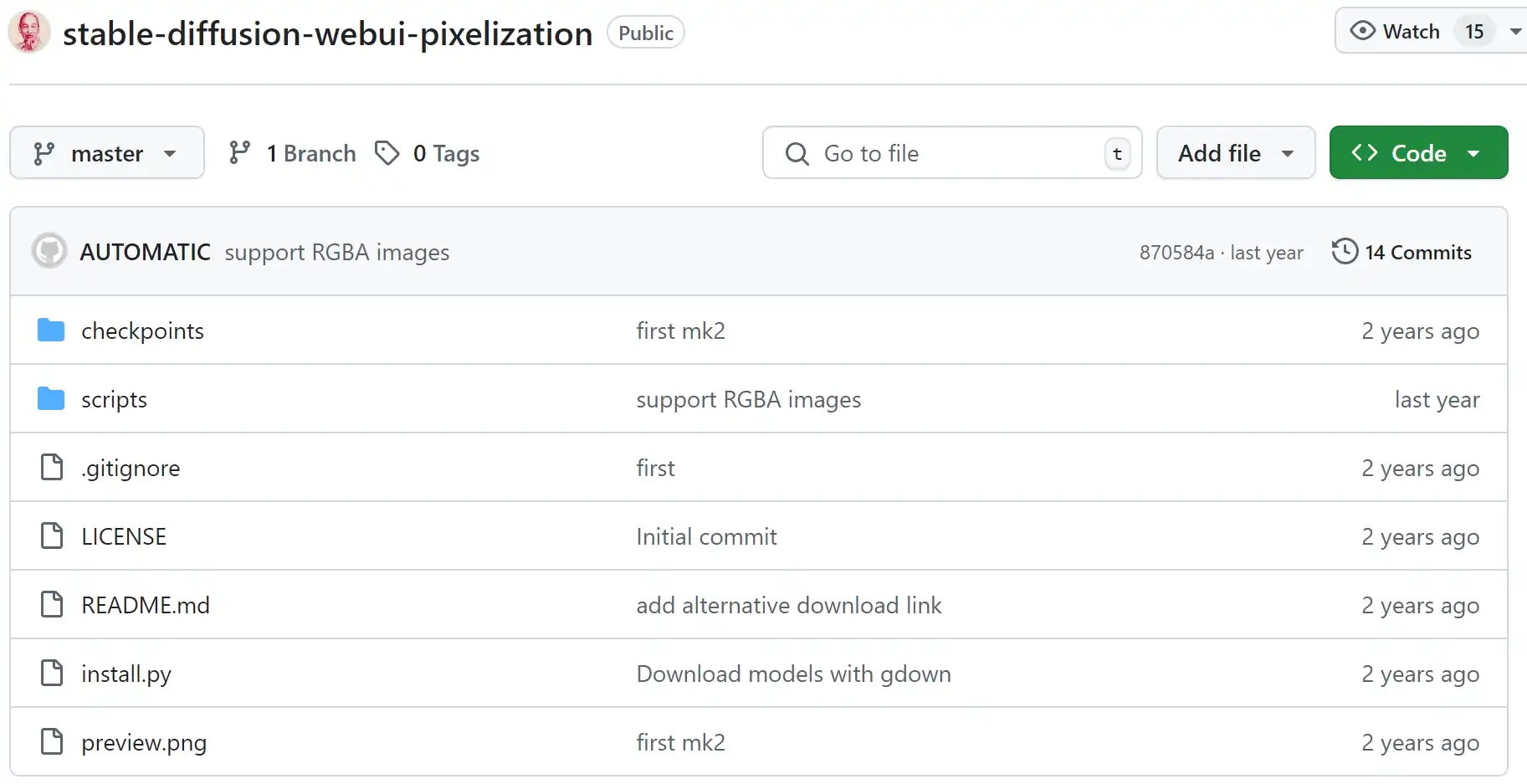Click the 'last year' timestamp in scripts row
Screen dimensions: 1527x784
tap(1437, 400)
